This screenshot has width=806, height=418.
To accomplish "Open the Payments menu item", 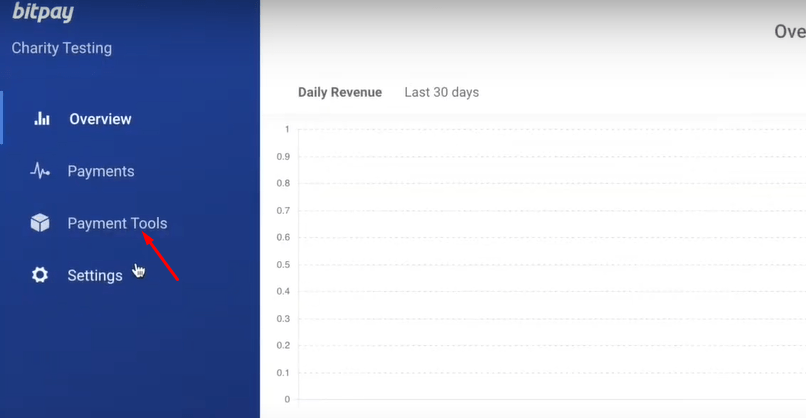I will point(101,171).
